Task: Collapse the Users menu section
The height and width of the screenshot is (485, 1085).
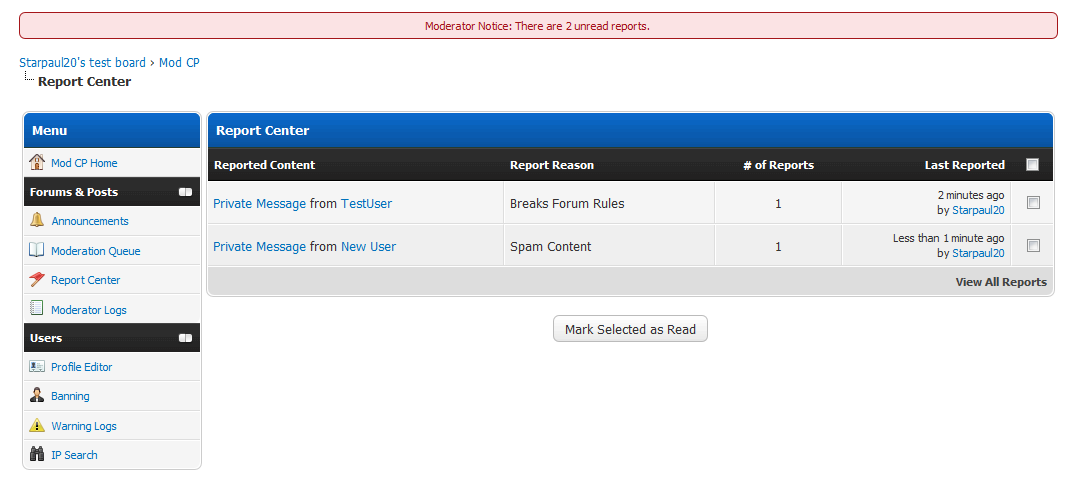Action: tap(185, 338)
